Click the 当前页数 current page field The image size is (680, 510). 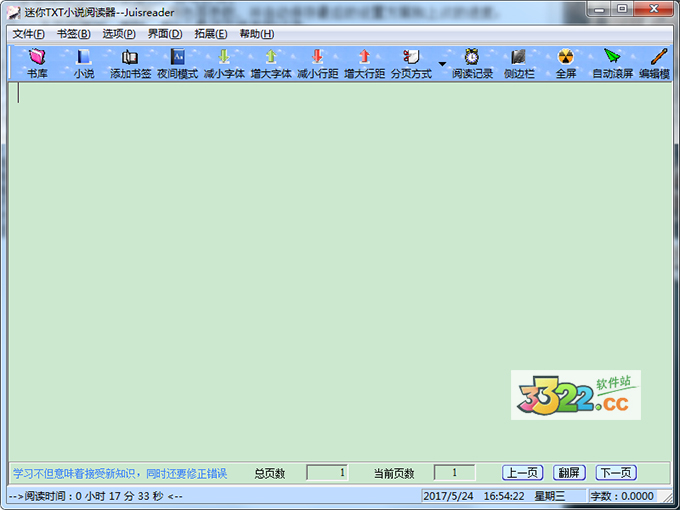click(454, 472)
